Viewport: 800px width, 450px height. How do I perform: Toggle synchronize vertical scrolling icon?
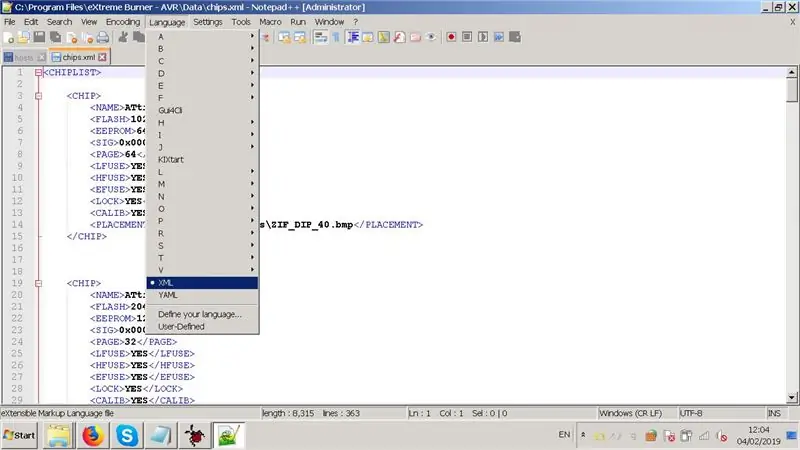(284, 37)
